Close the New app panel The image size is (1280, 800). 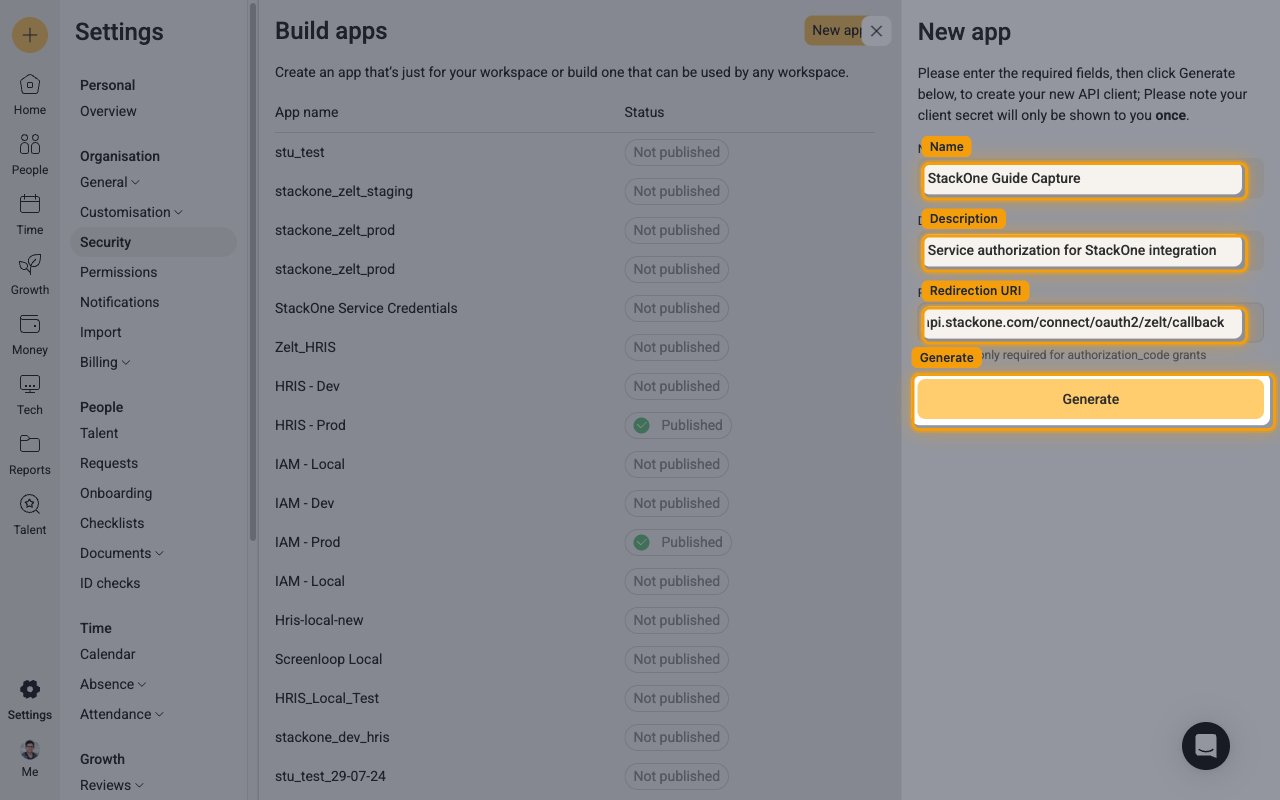[876, 31]
